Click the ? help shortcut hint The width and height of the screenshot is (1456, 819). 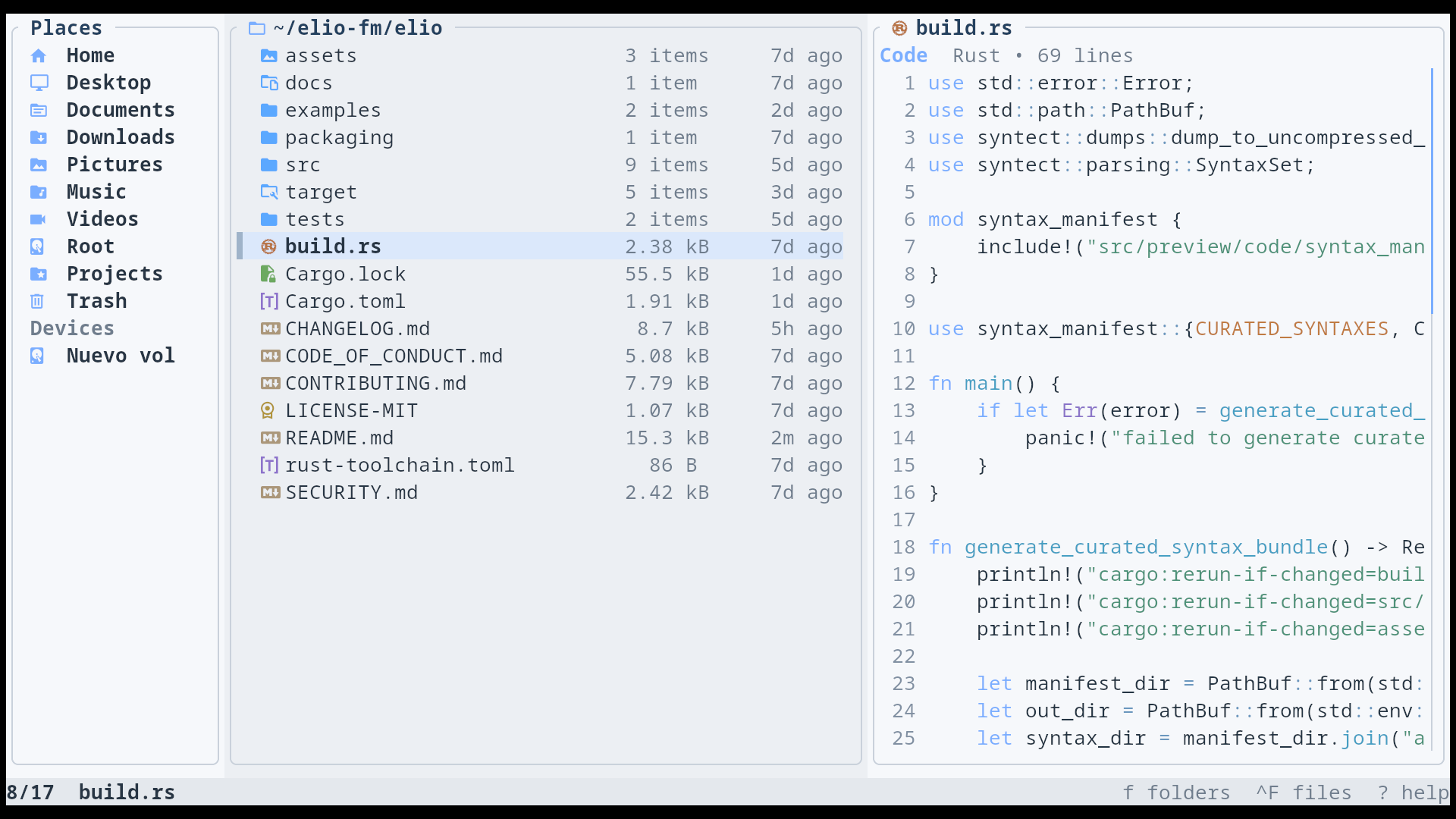click(x=1413, y=793)
